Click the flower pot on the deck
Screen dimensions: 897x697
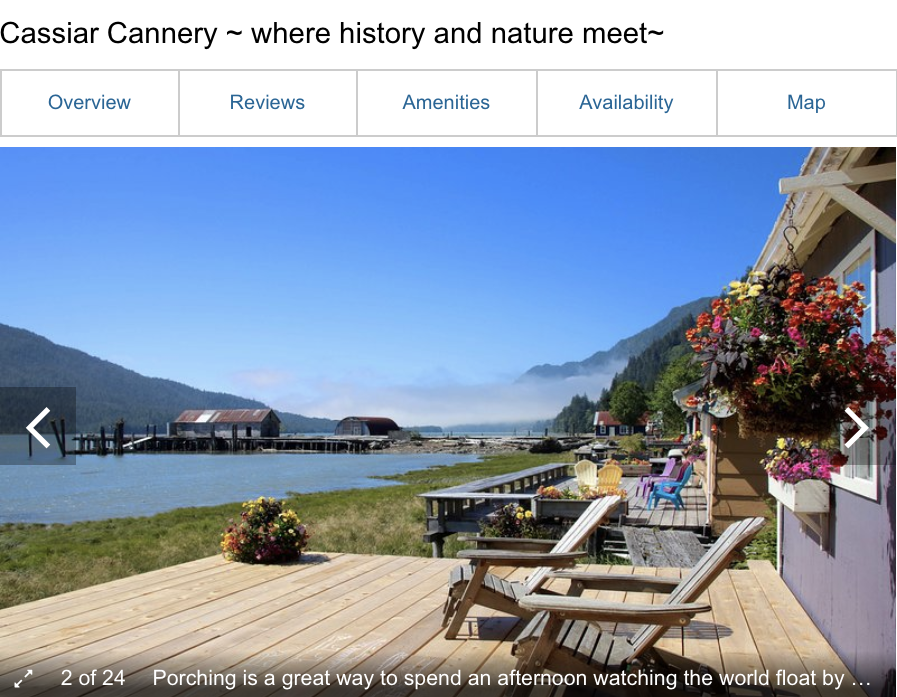pyautogui.click(x=264, y=530)
